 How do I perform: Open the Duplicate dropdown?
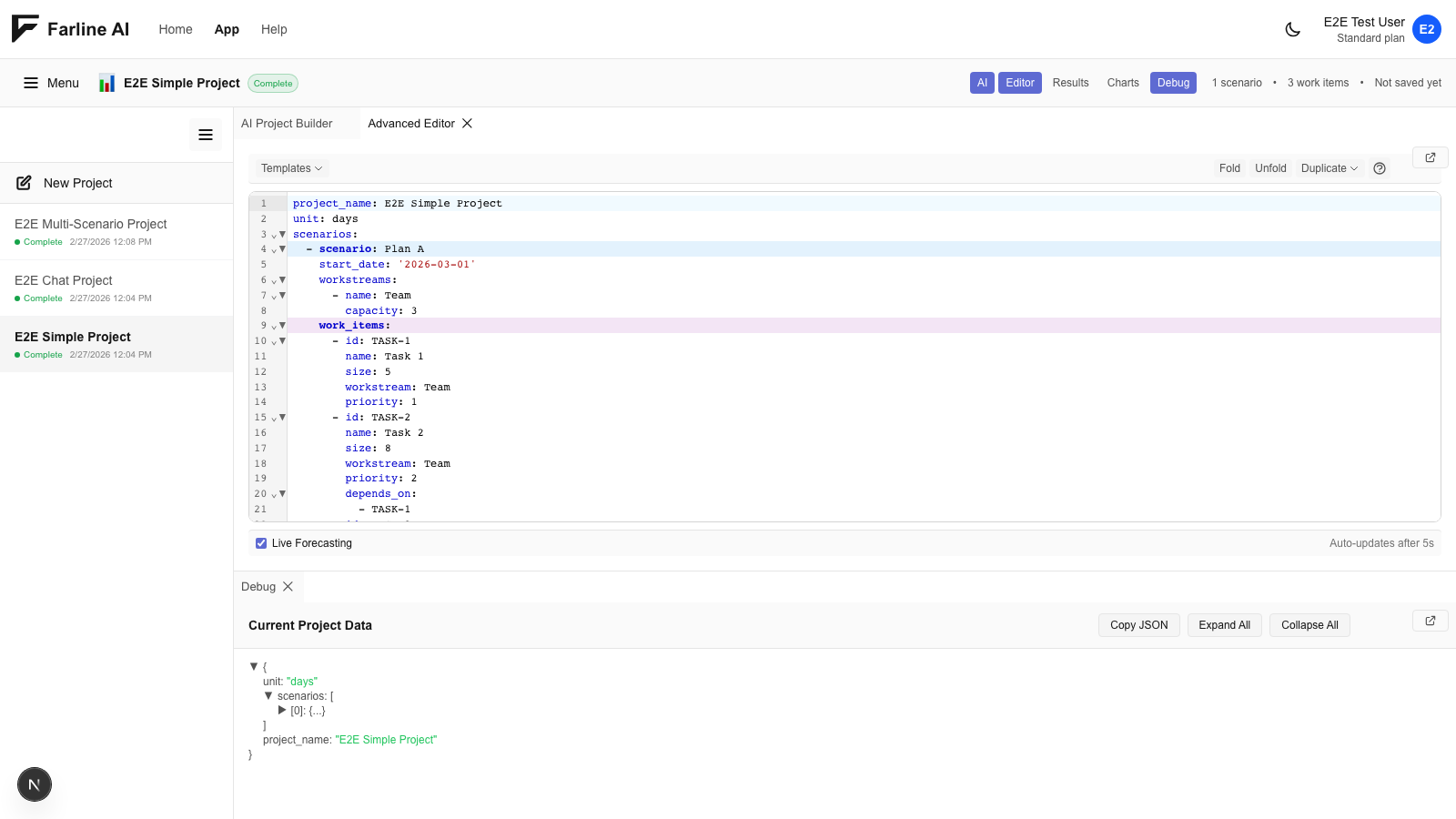coord(1329,168)
